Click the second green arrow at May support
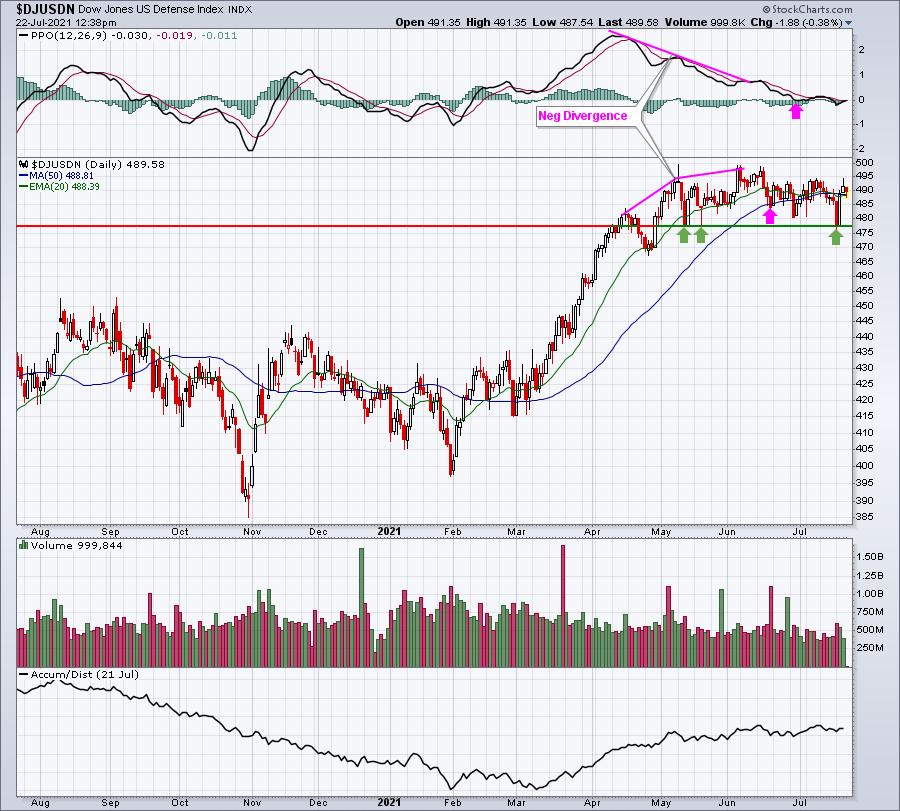The height and width of the screenshot is (811, 900). click(701, 235)
